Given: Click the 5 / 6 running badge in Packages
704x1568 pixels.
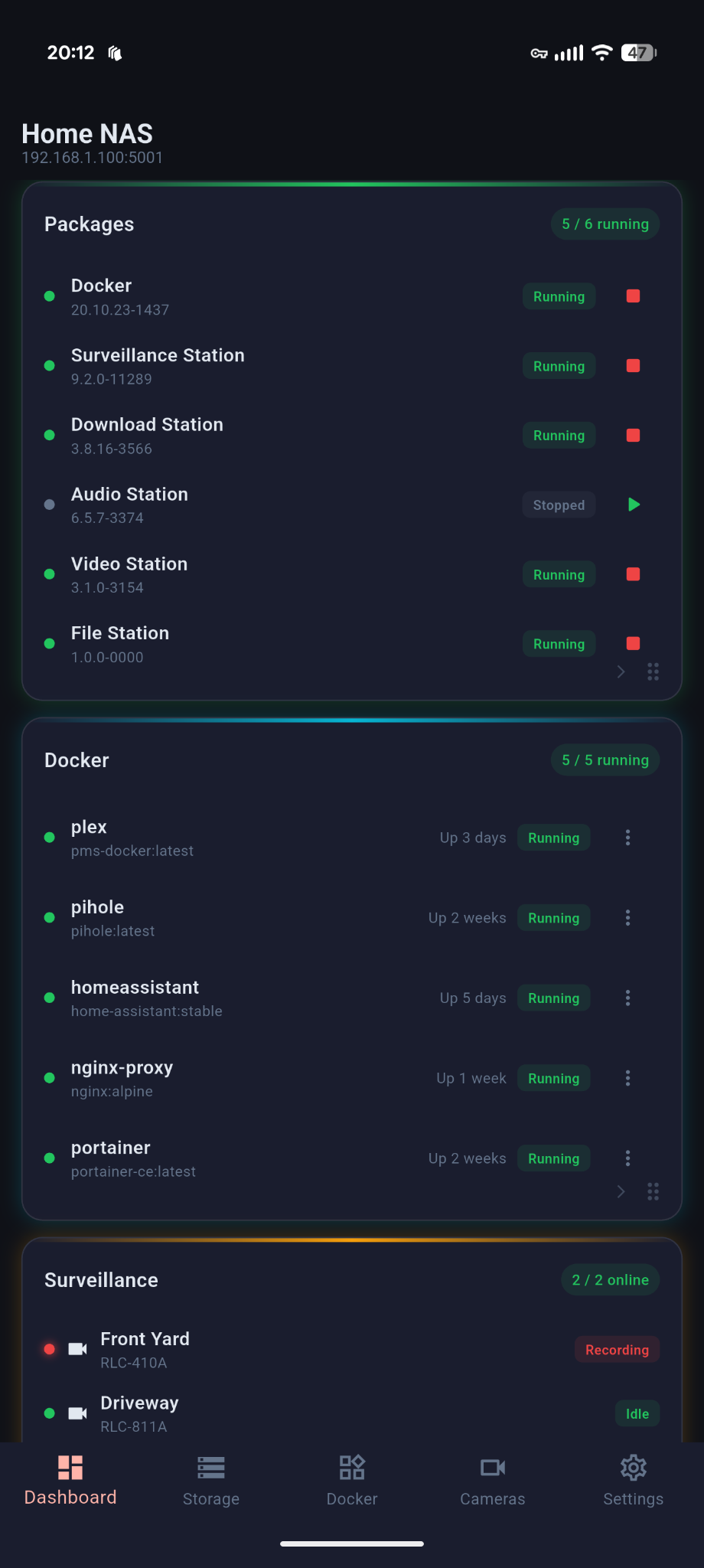Looking at the screenshot, I should (605, 224).
